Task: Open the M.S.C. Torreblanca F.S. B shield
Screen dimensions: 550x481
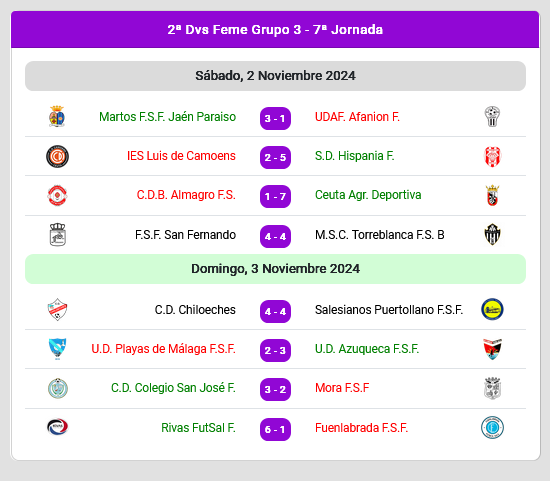Action: pos(492,234)
